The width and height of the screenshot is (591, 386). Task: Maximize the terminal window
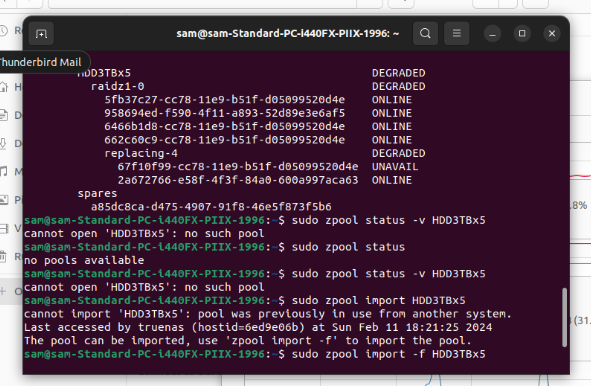[522, 34]
